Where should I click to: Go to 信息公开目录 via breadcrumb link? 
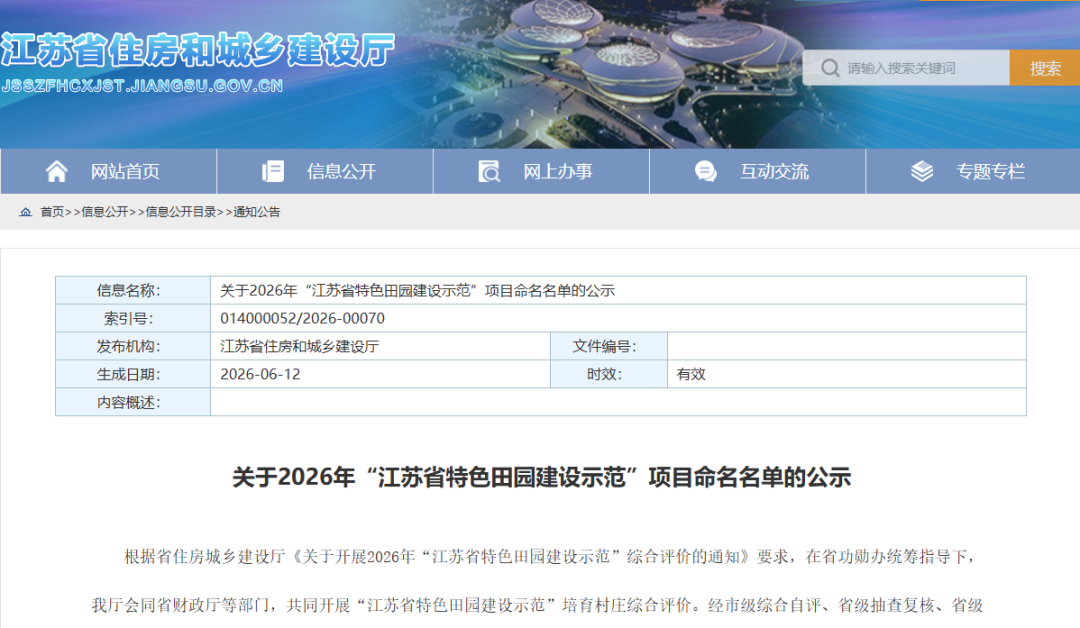(181, 212)
